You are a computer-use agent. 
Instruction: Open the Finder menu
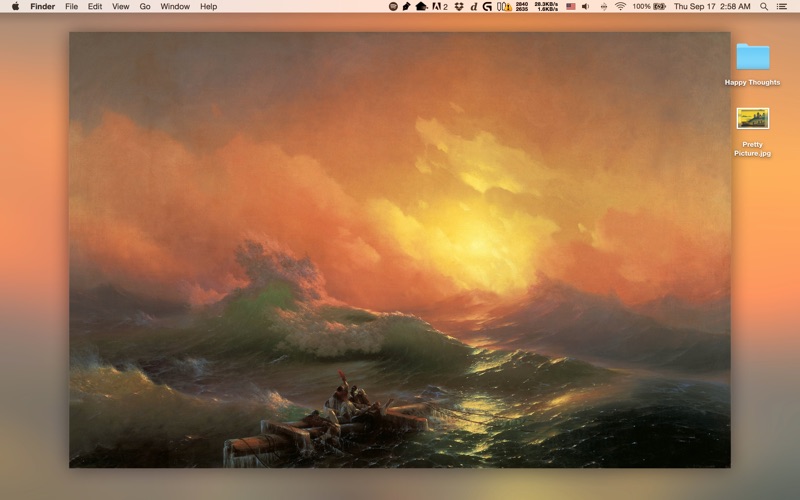42,7
